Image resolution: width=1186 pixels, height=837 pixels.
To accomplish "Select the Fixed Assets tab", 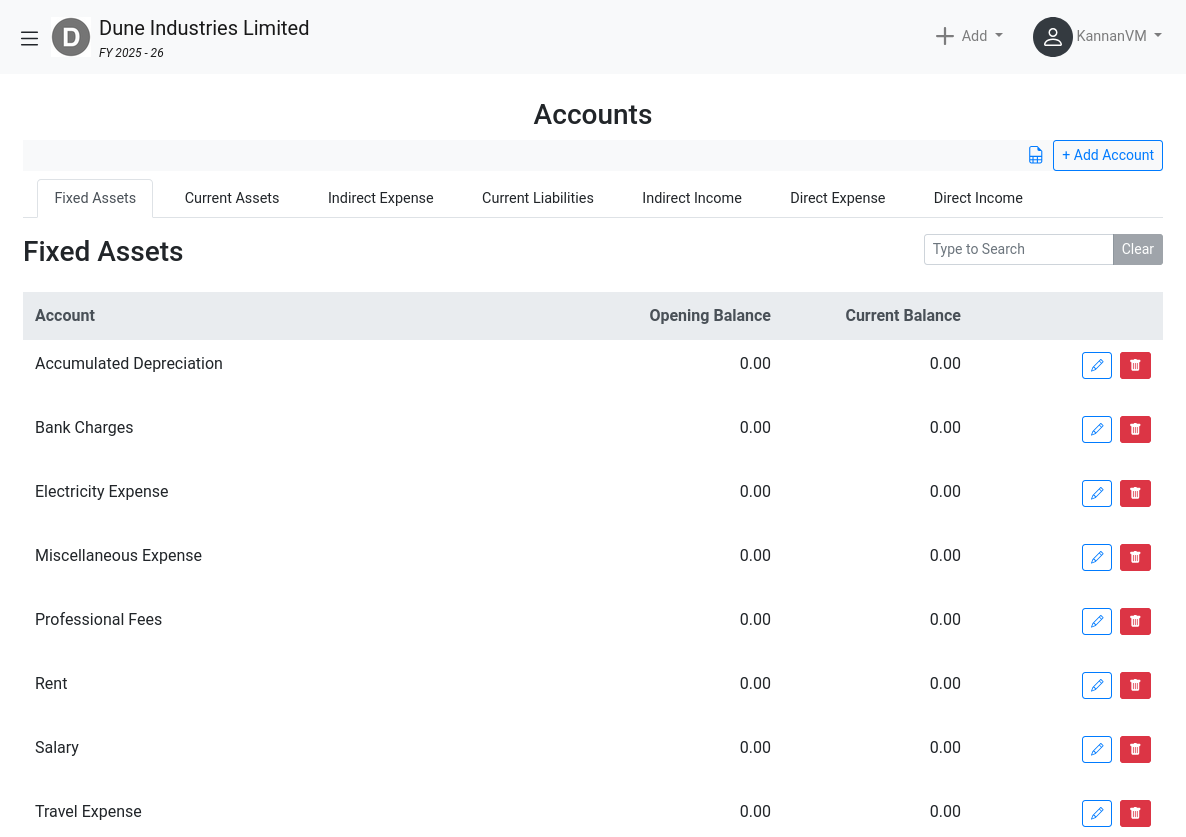I will tap(95, 198).
